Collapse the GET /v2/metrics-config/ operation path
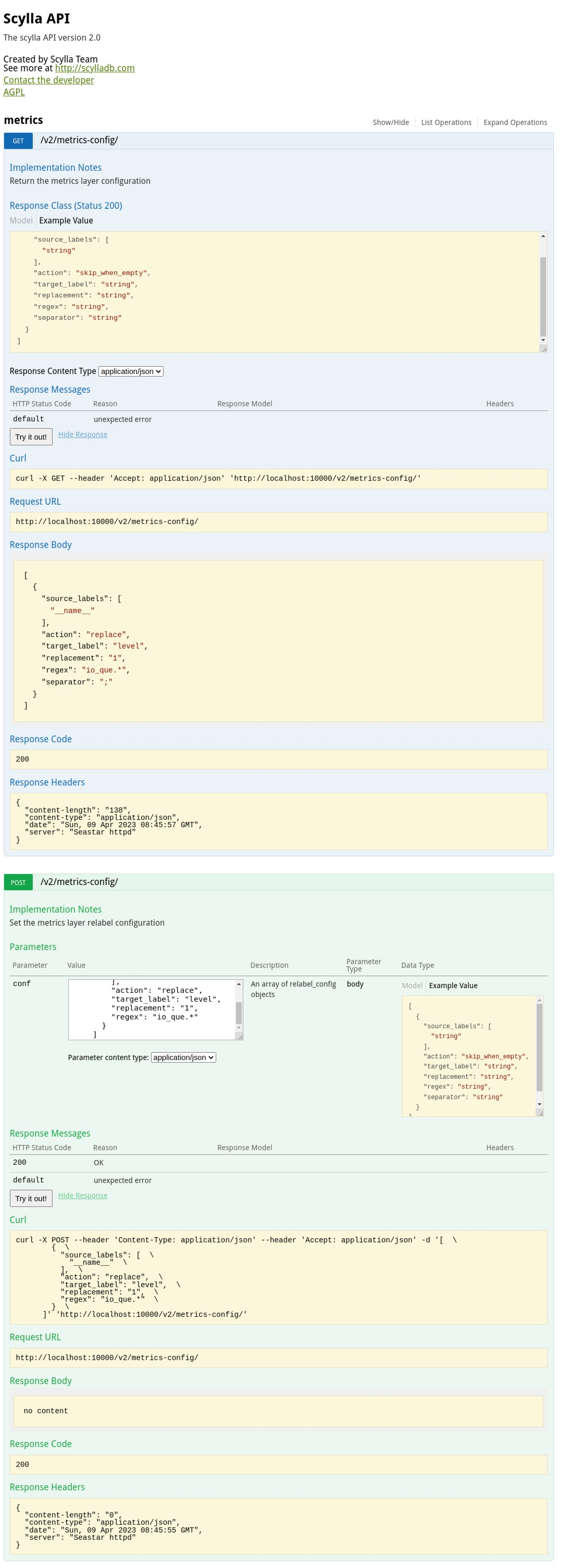This screenshot has width=568, height=1568. [x=79, y=140]
